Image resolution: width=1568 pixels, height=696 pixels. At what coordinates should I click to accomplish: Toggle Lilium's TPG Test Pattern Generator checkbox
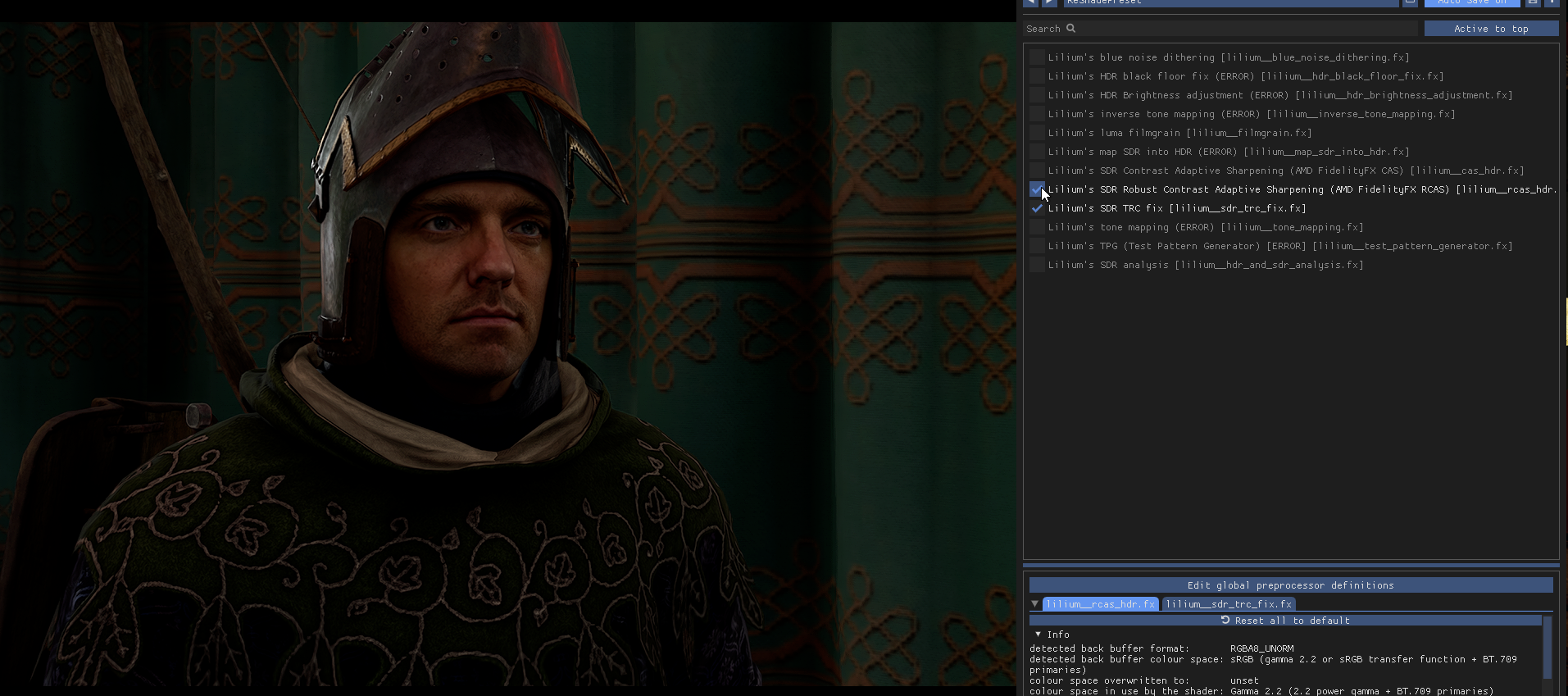tap(1037, 246)
